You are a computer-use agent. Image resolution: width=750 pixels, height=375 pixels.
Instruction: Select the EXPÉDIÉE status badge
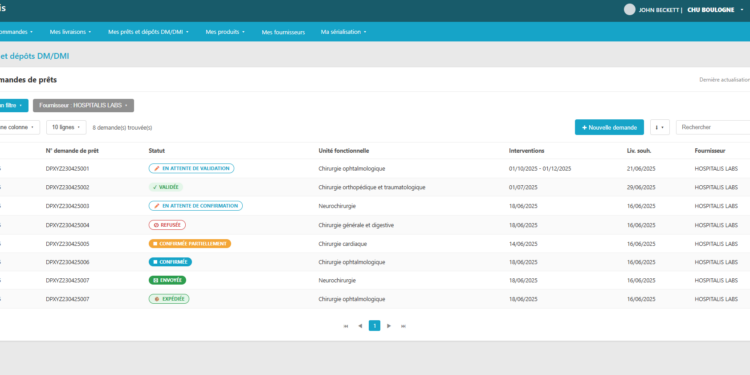pos(169,299)
